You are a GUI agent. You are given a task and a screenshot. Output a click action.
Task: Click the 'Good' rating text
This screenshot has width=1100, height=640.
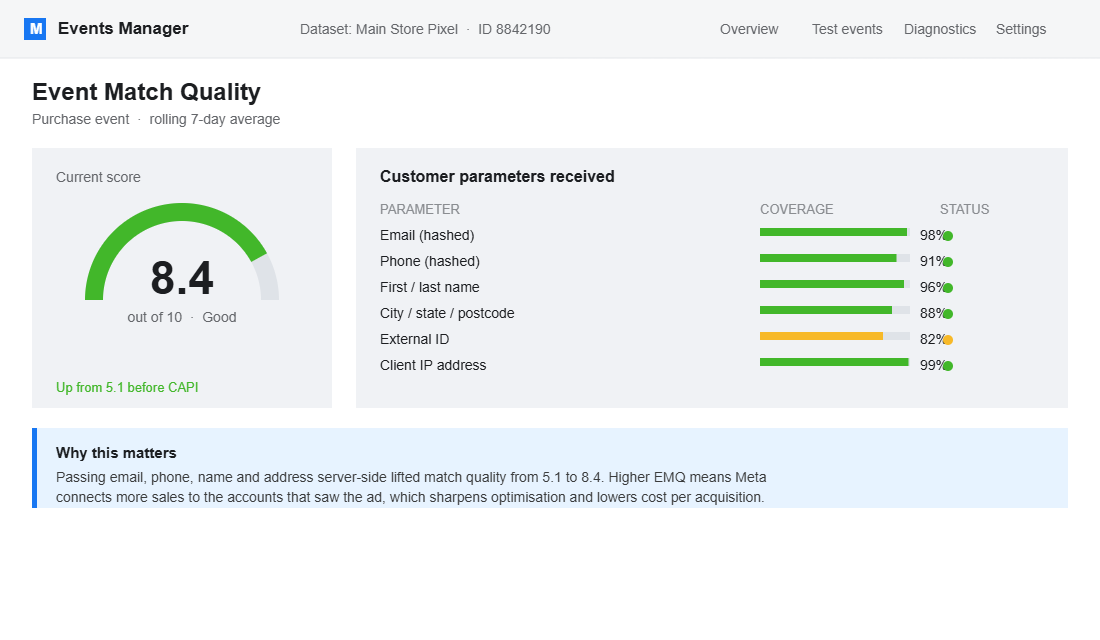[220, 317]
